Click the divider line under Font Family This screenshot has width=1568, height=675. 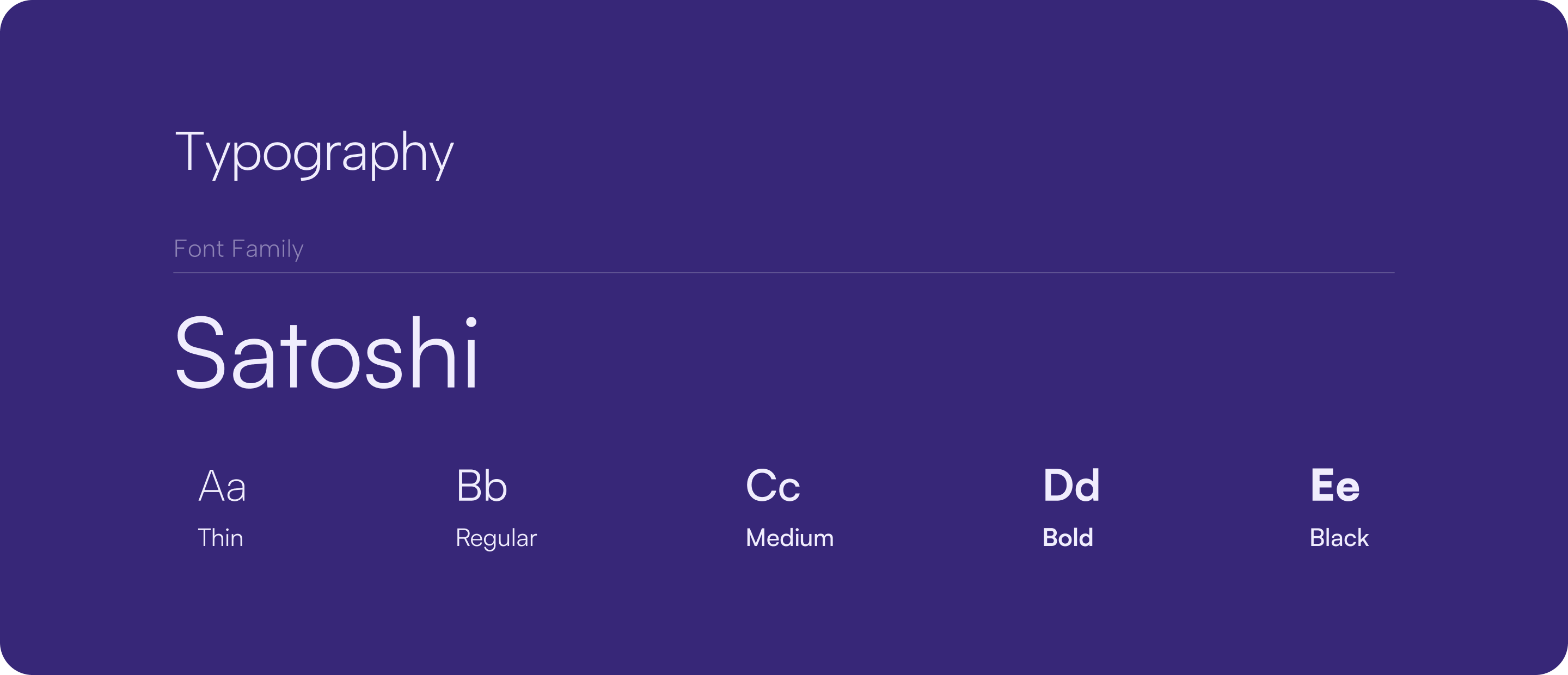point(784,273)
